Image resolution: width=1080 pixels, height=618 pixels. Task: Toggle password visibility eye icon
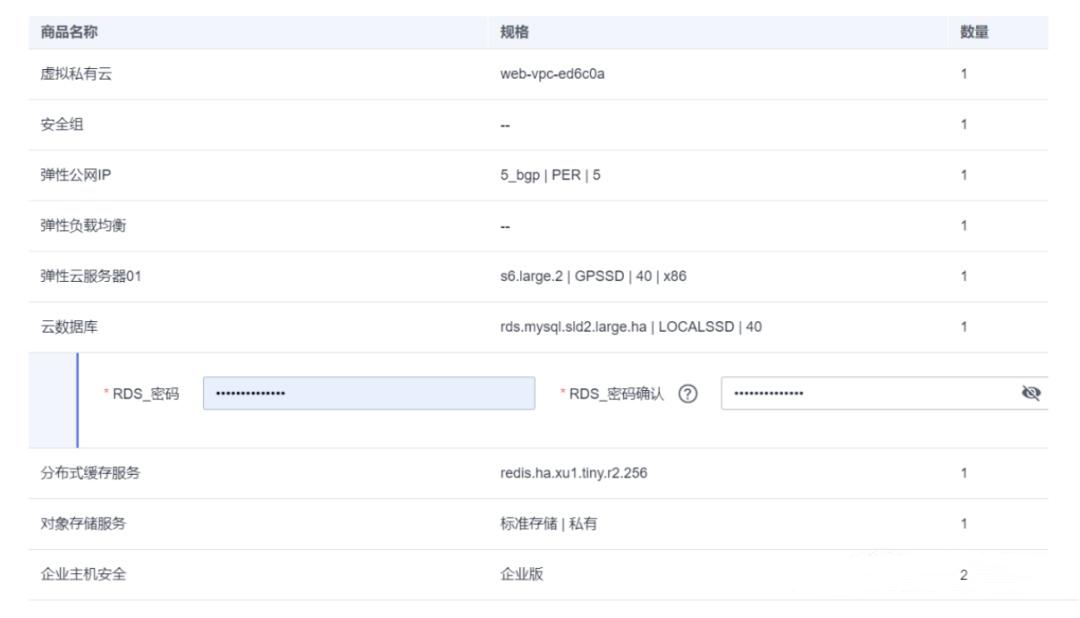point(1031,393)
